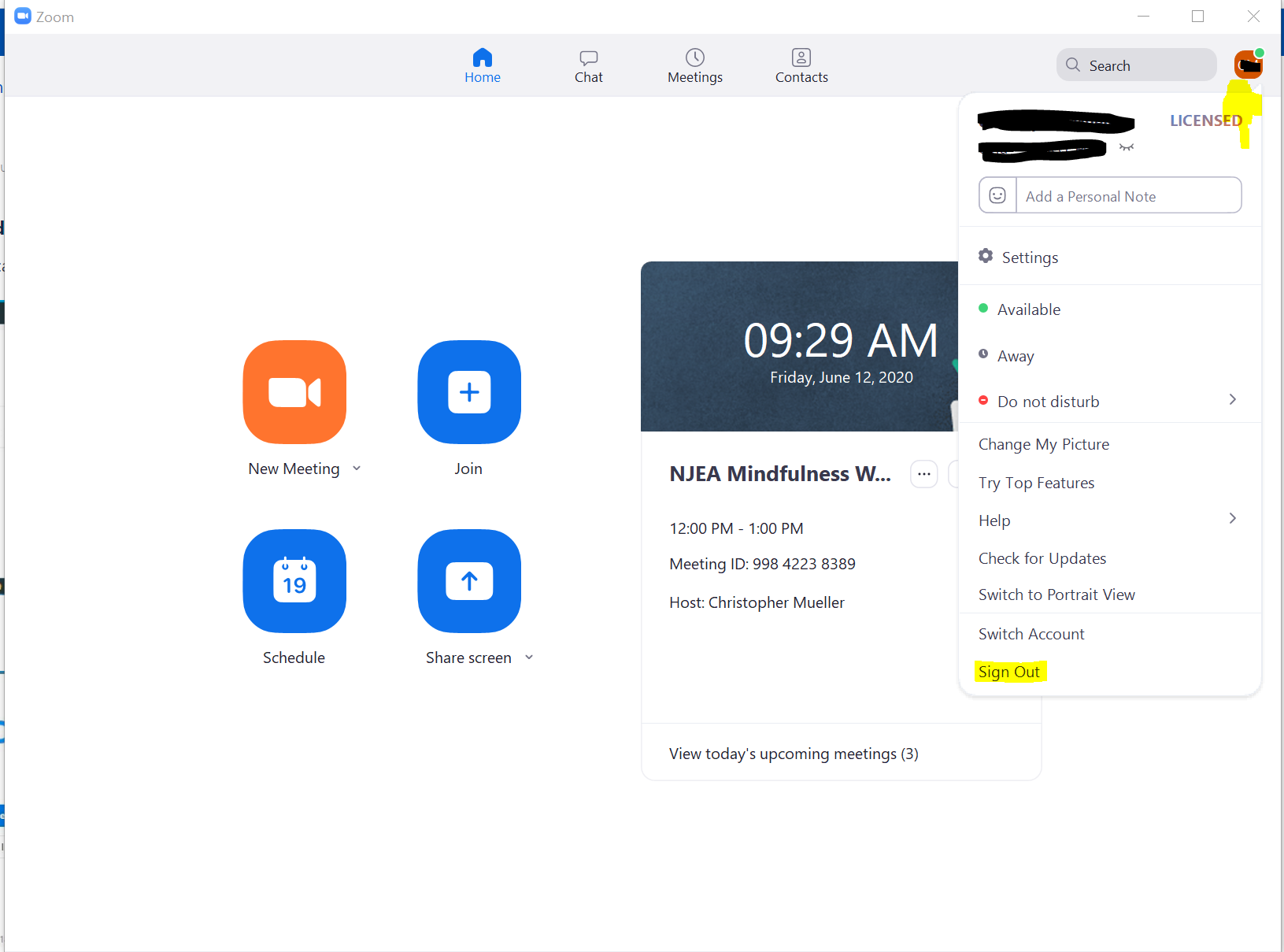Switch to the Chat tab
Image resolution: width=1284 pixels, height=952 pixels.
589,66
